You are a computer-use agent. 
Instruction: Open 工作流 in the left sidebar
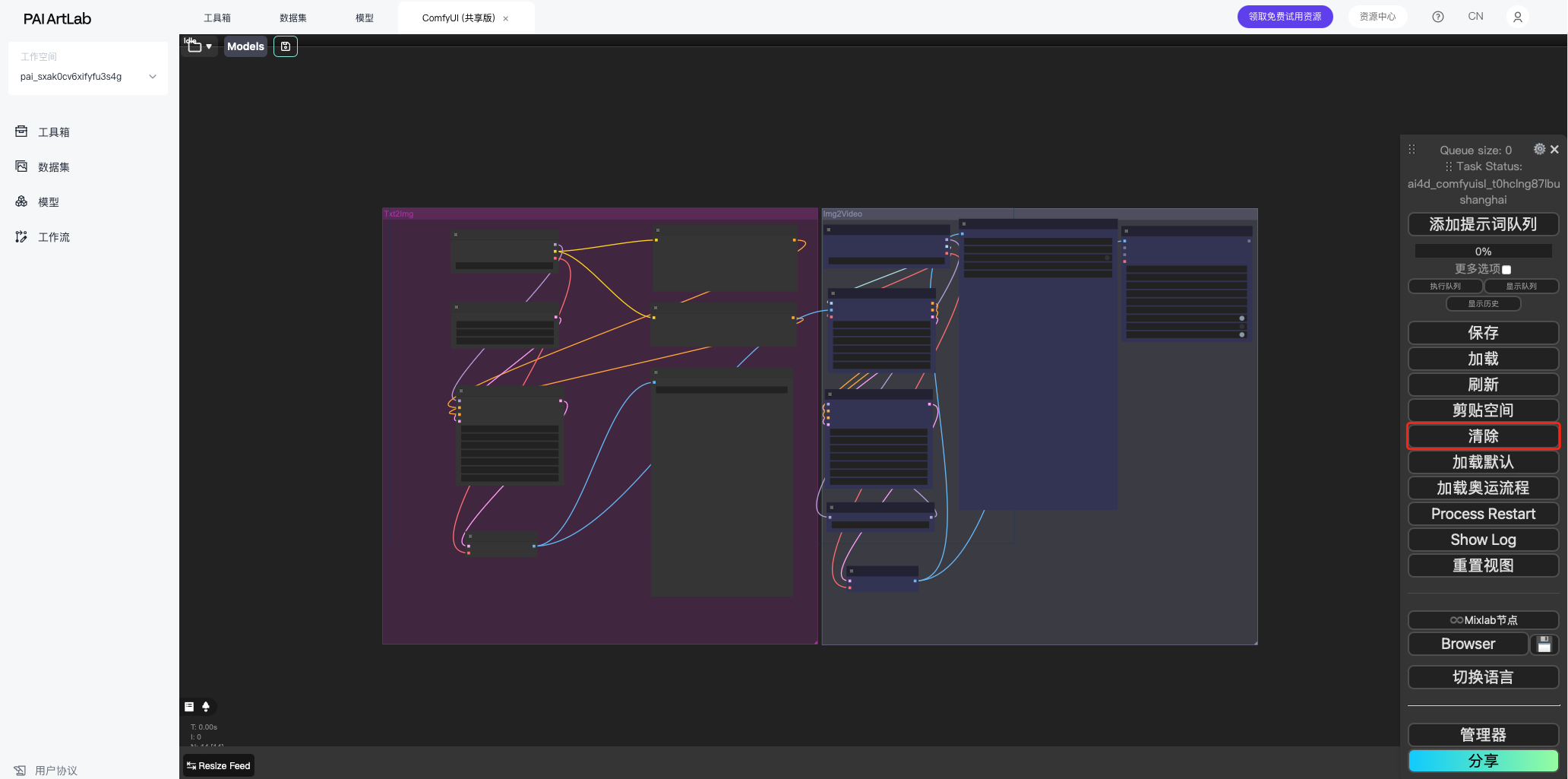pos(54,237)
